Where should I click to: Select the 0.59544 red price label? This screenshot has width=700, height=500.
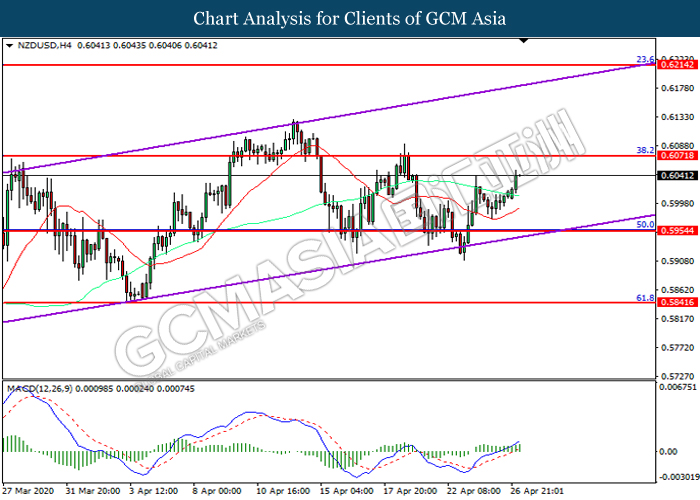coord(677,230)
